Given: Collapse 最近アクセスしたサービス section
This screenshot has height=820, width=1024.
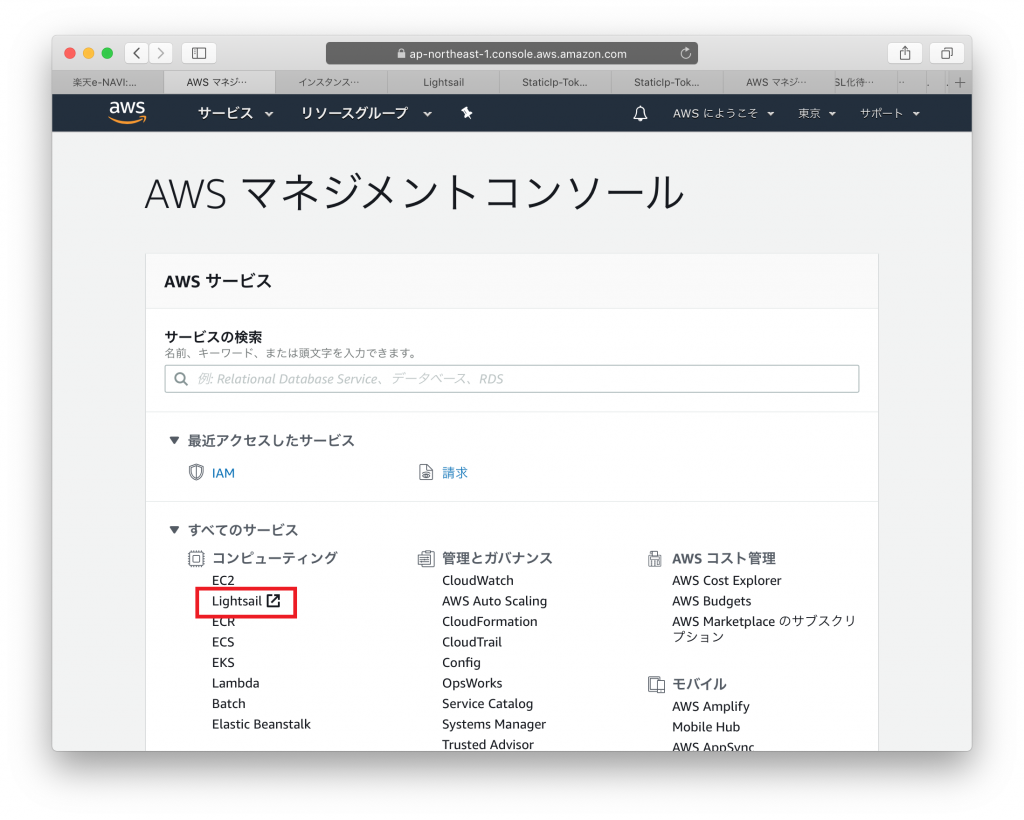Looking at the screenshot, I should [x=174, y=440].
